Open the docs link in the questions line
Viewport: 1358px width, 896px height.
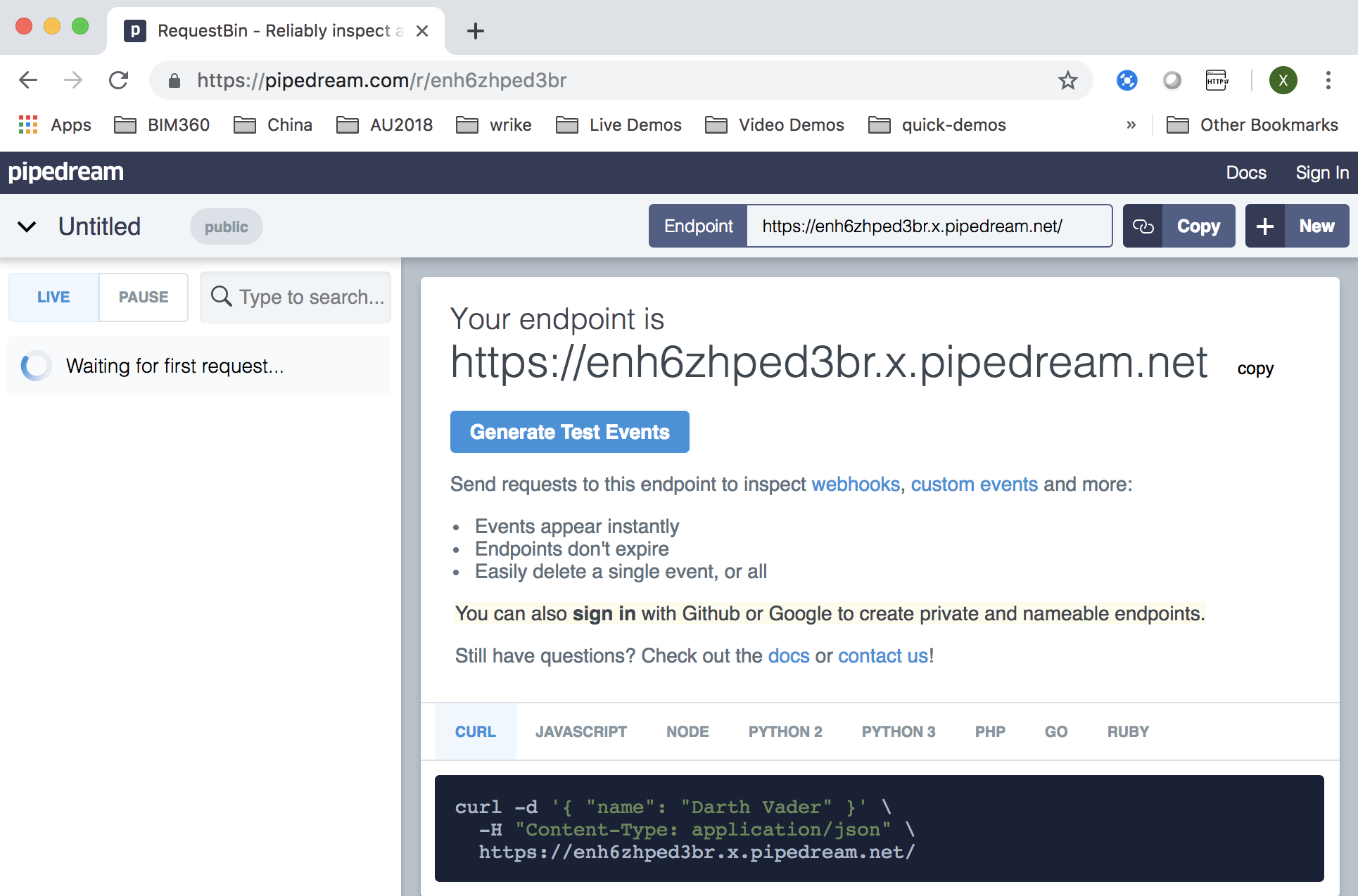tap(789, 656)
